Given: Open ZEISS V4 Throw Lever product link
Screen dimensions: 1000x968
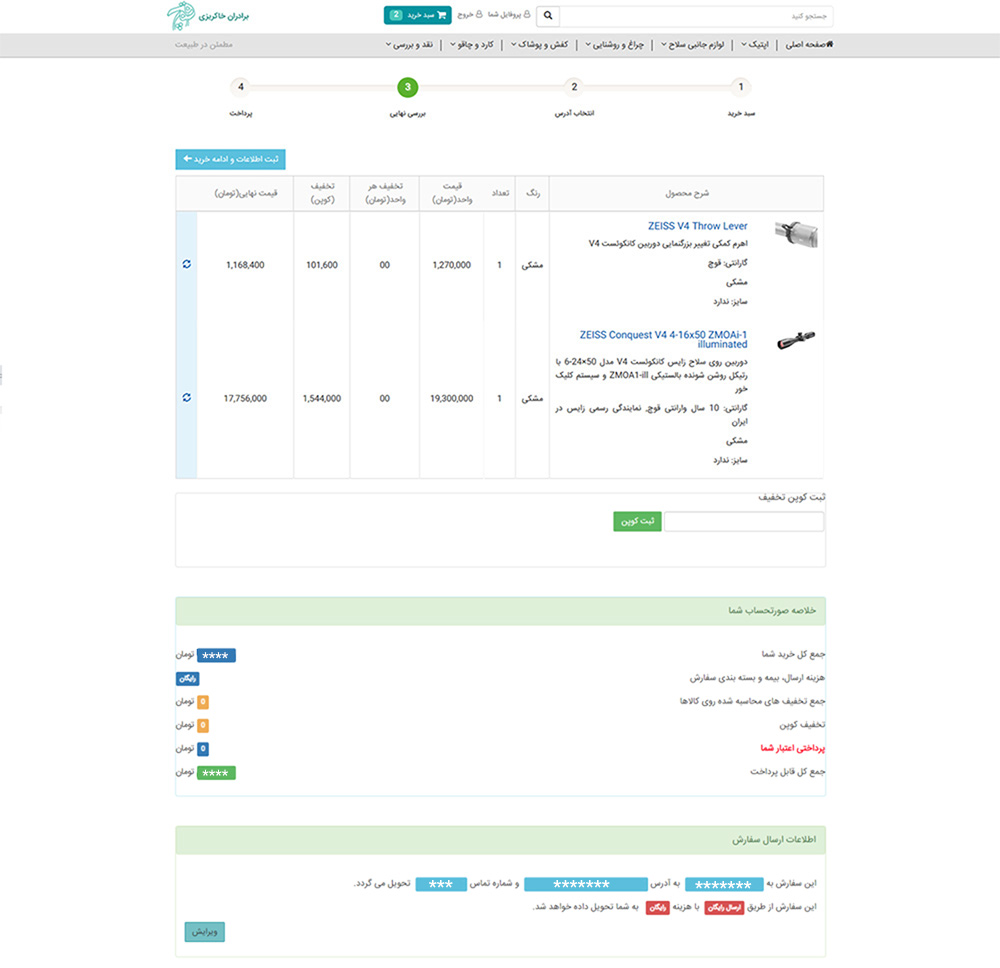Looking at the screenshot, I should pyautogui.click(x=697, y=226).
